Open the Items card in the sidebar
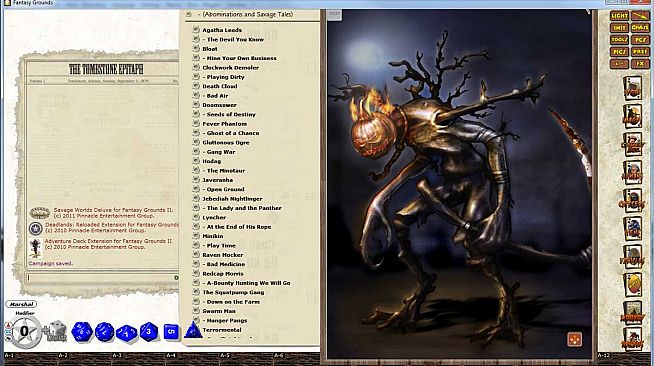 632,228
